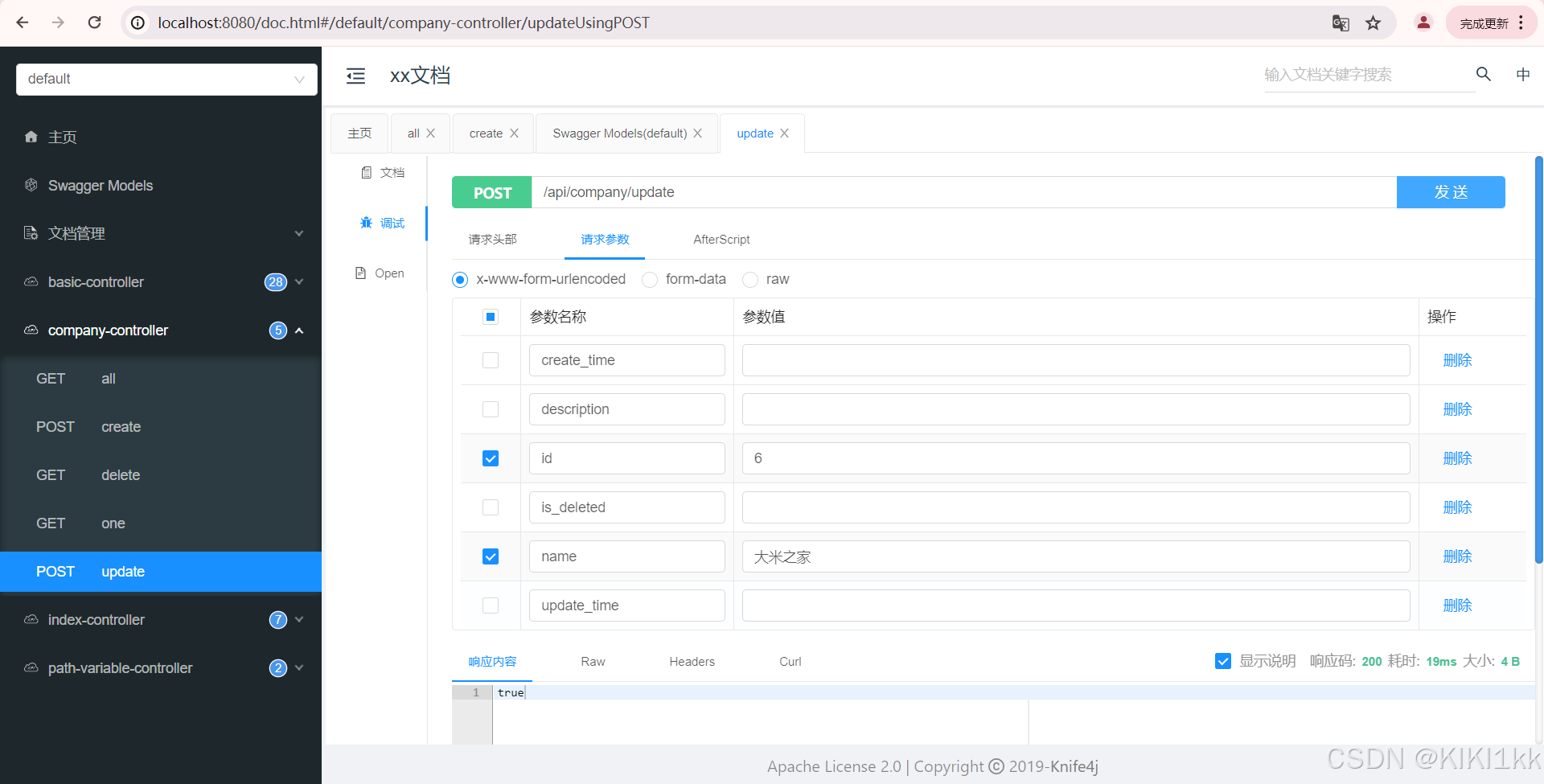Select the form-data radio button

coord(649,279)
